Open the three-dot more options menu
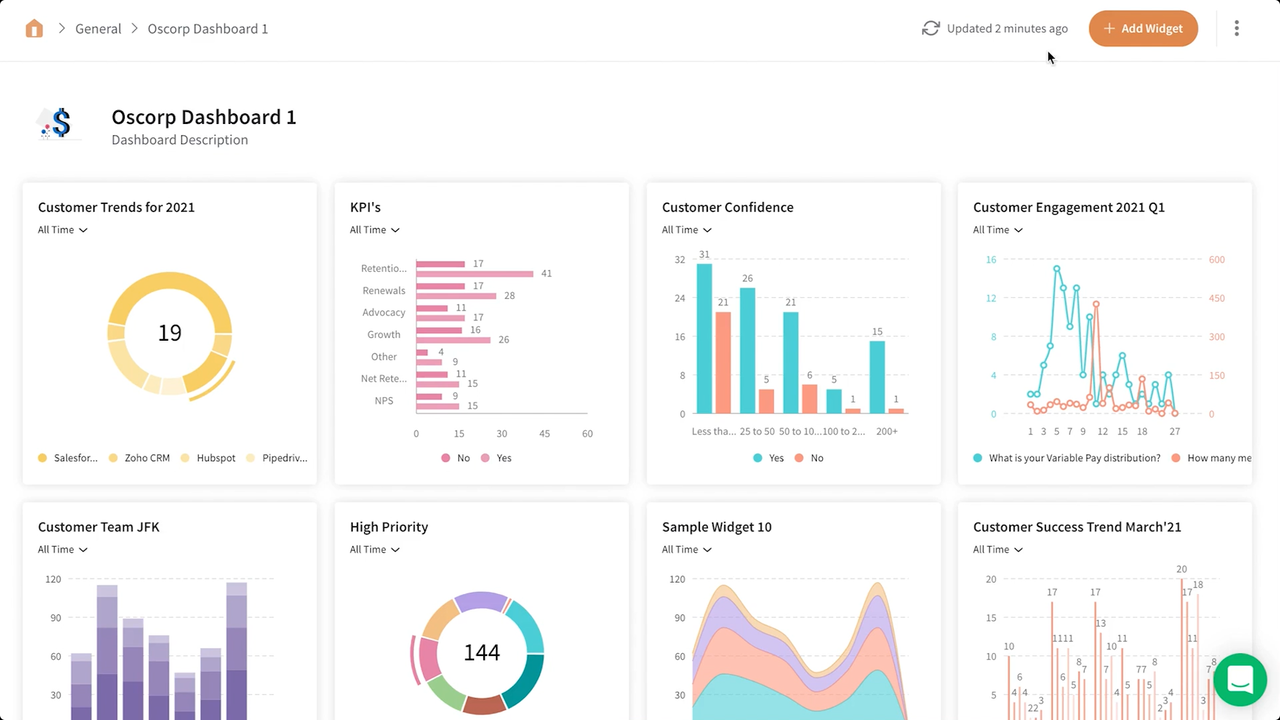The height and width of the screenshot is (720, 1280). 1236,28
